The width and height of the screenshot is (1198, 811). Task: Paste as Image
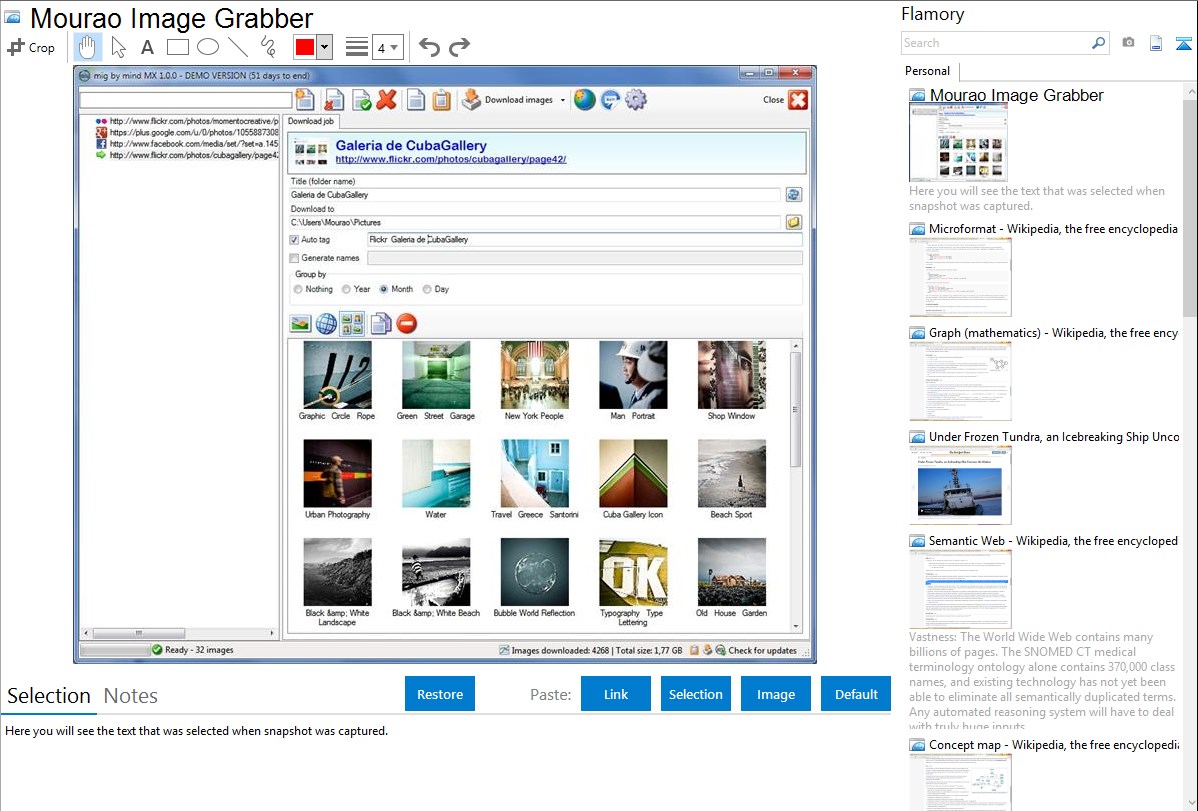[775, 694]
